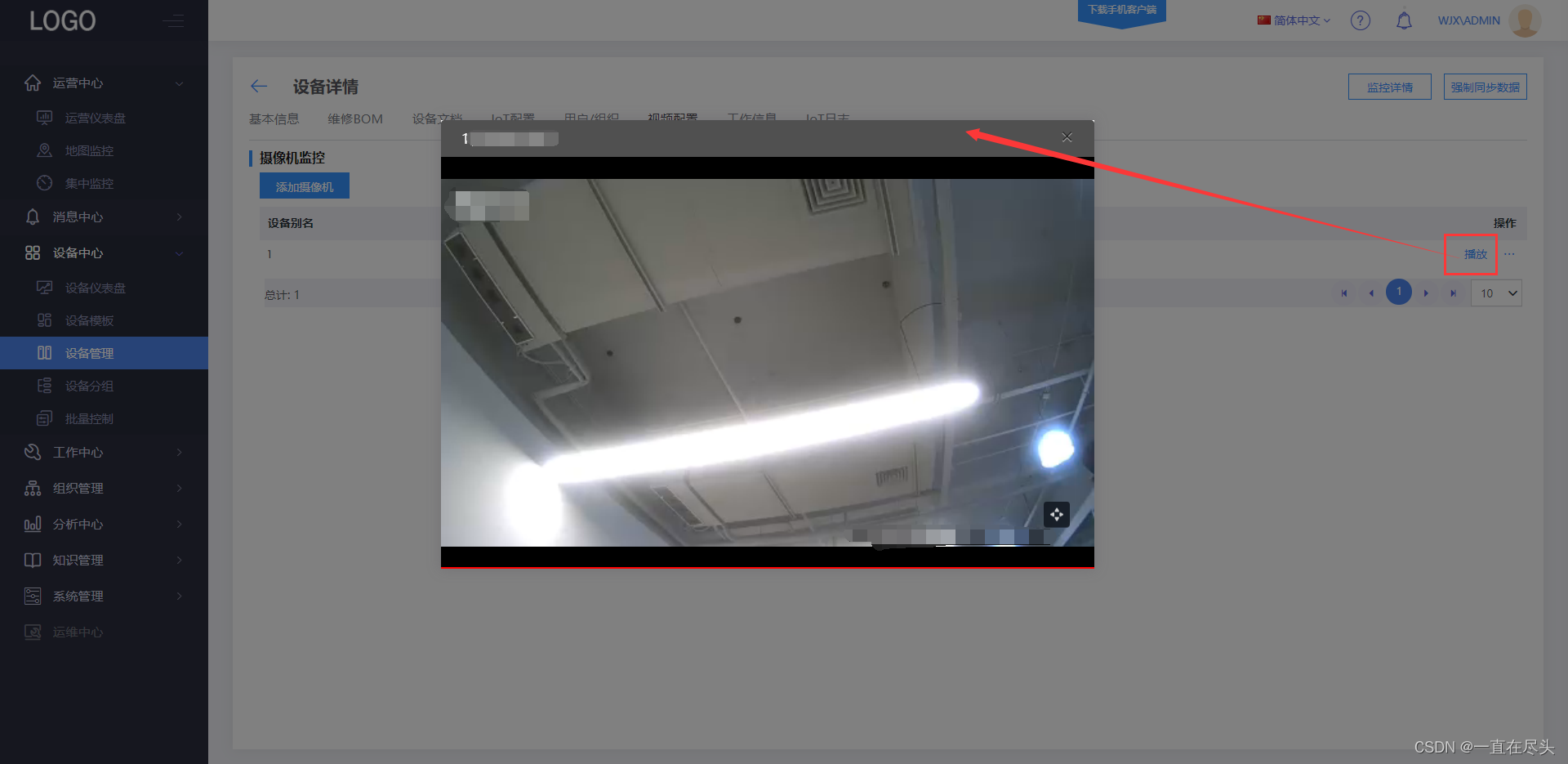This screenshot has height=764, width=1568.
Task: Expand the 消息中心 chevron
Action: click(x=179, y=217)
